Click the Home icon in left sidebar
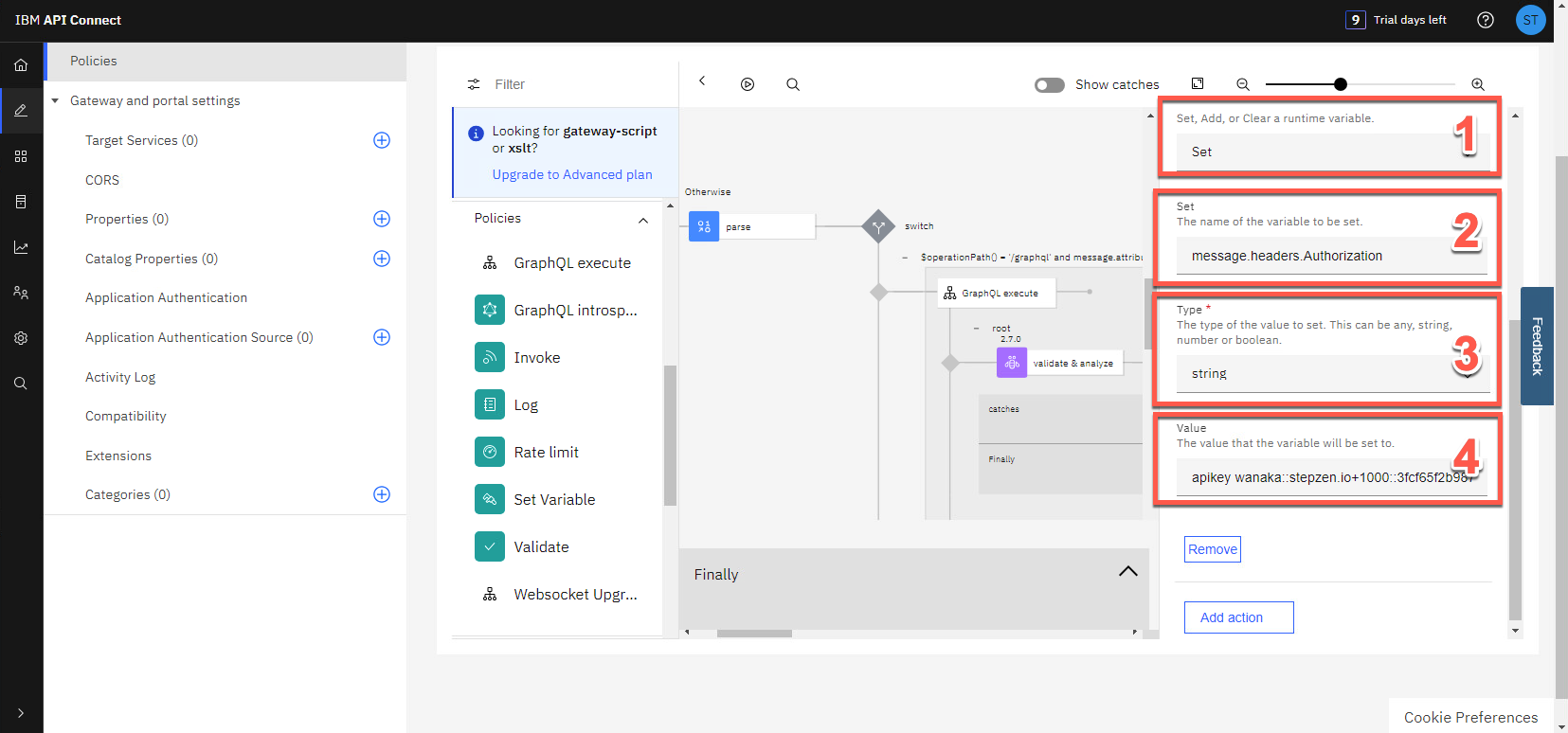1568x733 pixels. (21, 65)
